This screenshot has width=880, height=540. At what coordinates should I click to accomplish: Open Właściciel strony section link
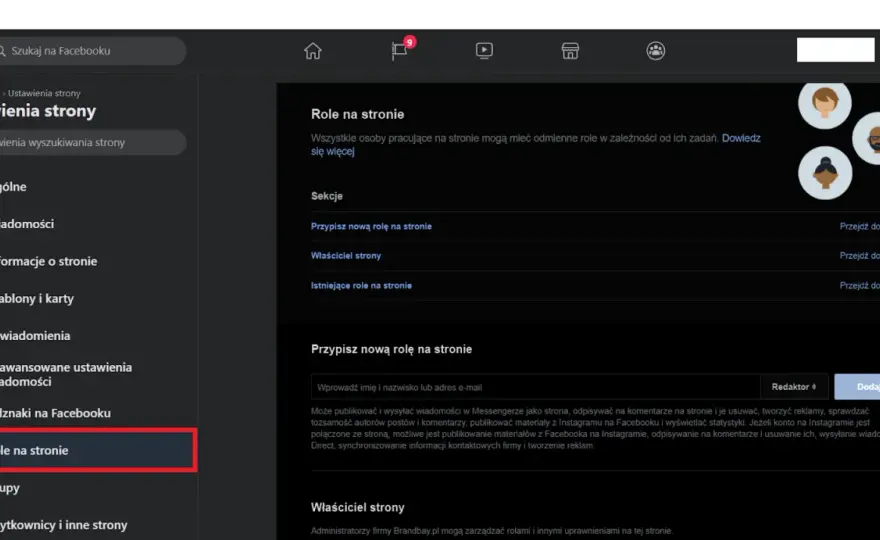(346, 256)
